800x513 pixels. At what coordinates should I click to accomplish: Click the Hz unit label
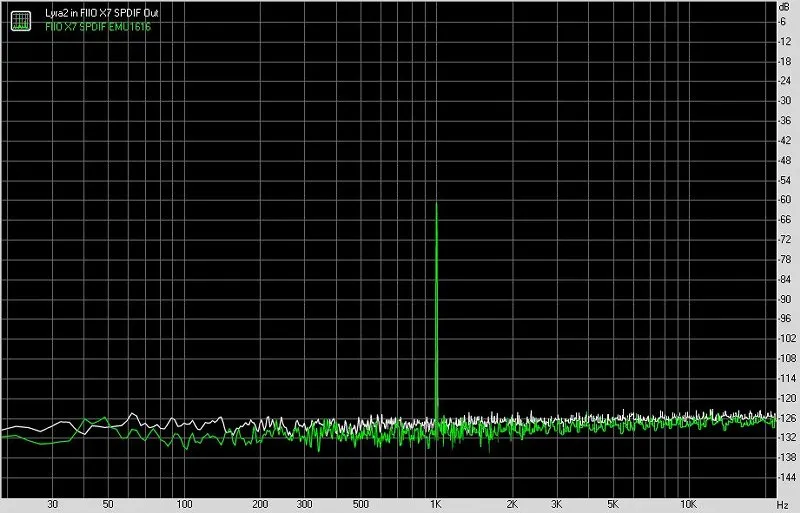[x=783, y=504]
